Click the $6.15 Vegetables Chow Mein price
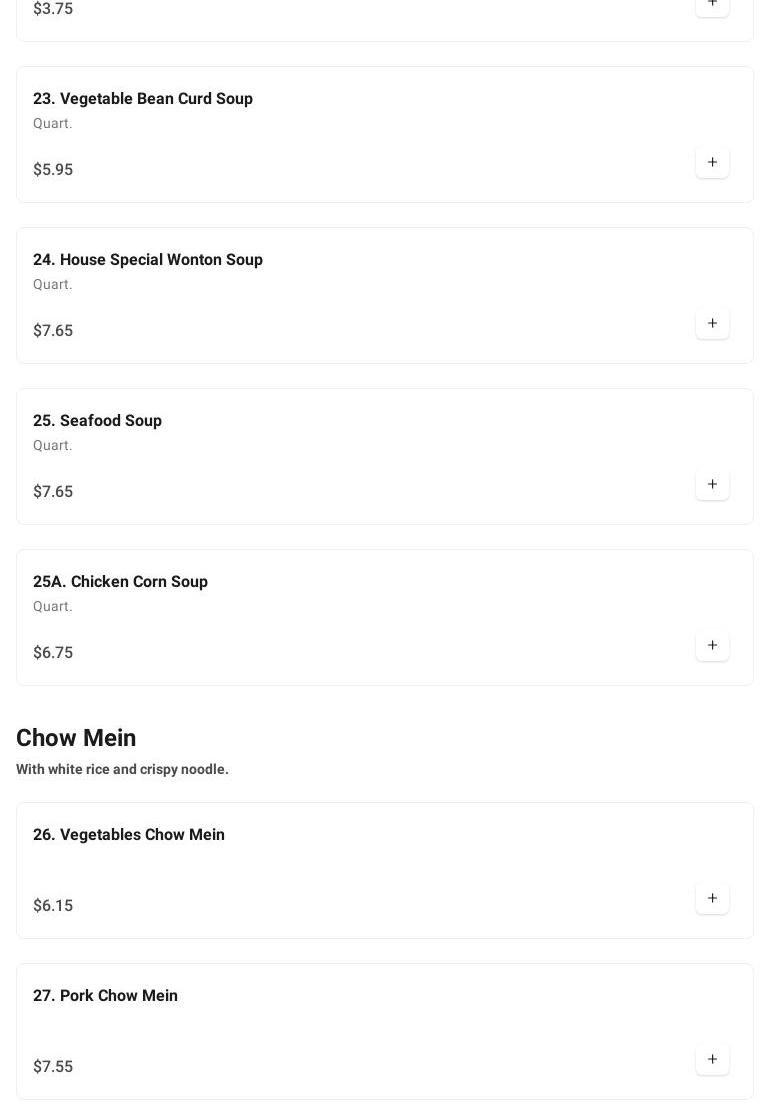 click(x=53, y=905)
